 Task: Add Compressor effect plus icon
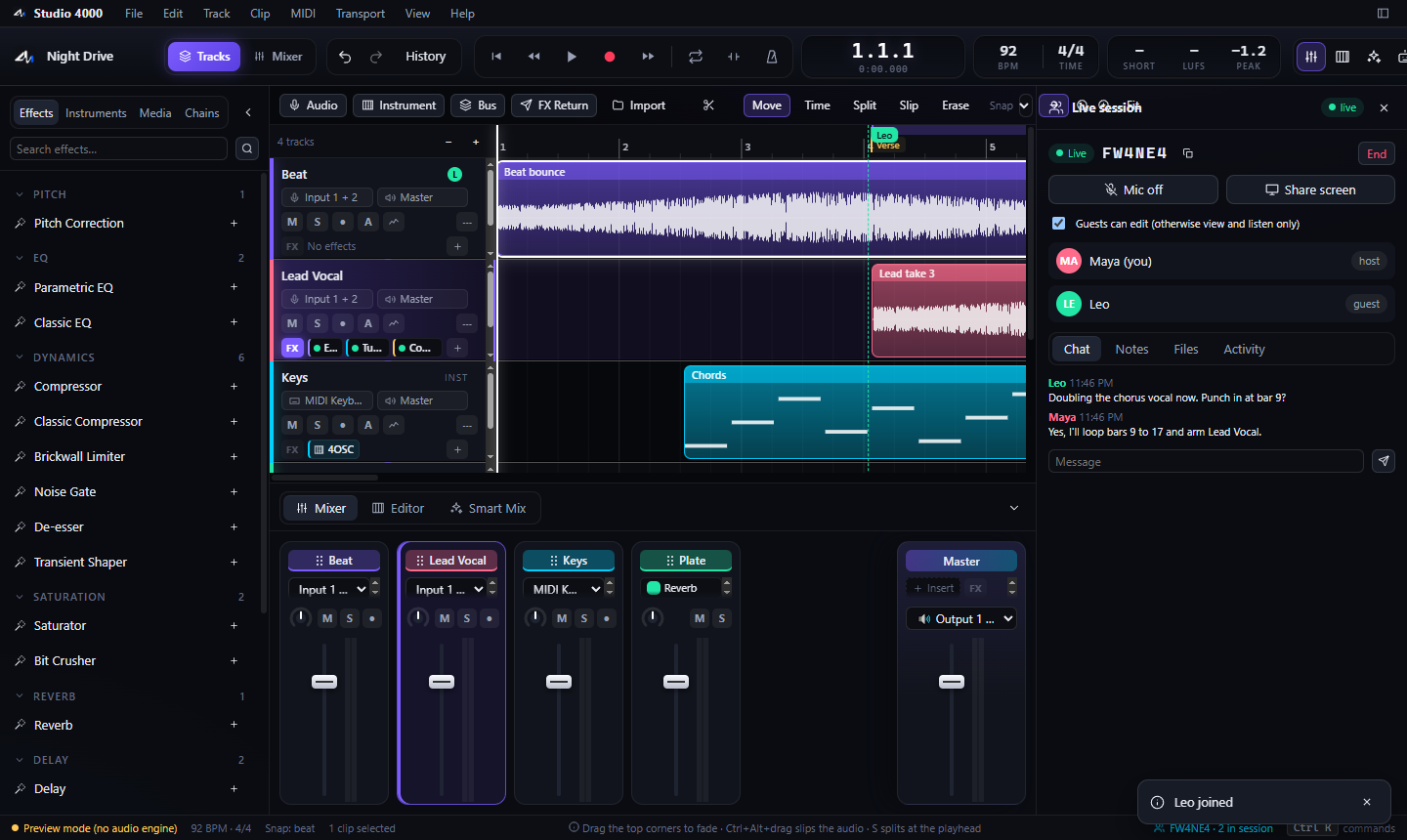(234, 386)
